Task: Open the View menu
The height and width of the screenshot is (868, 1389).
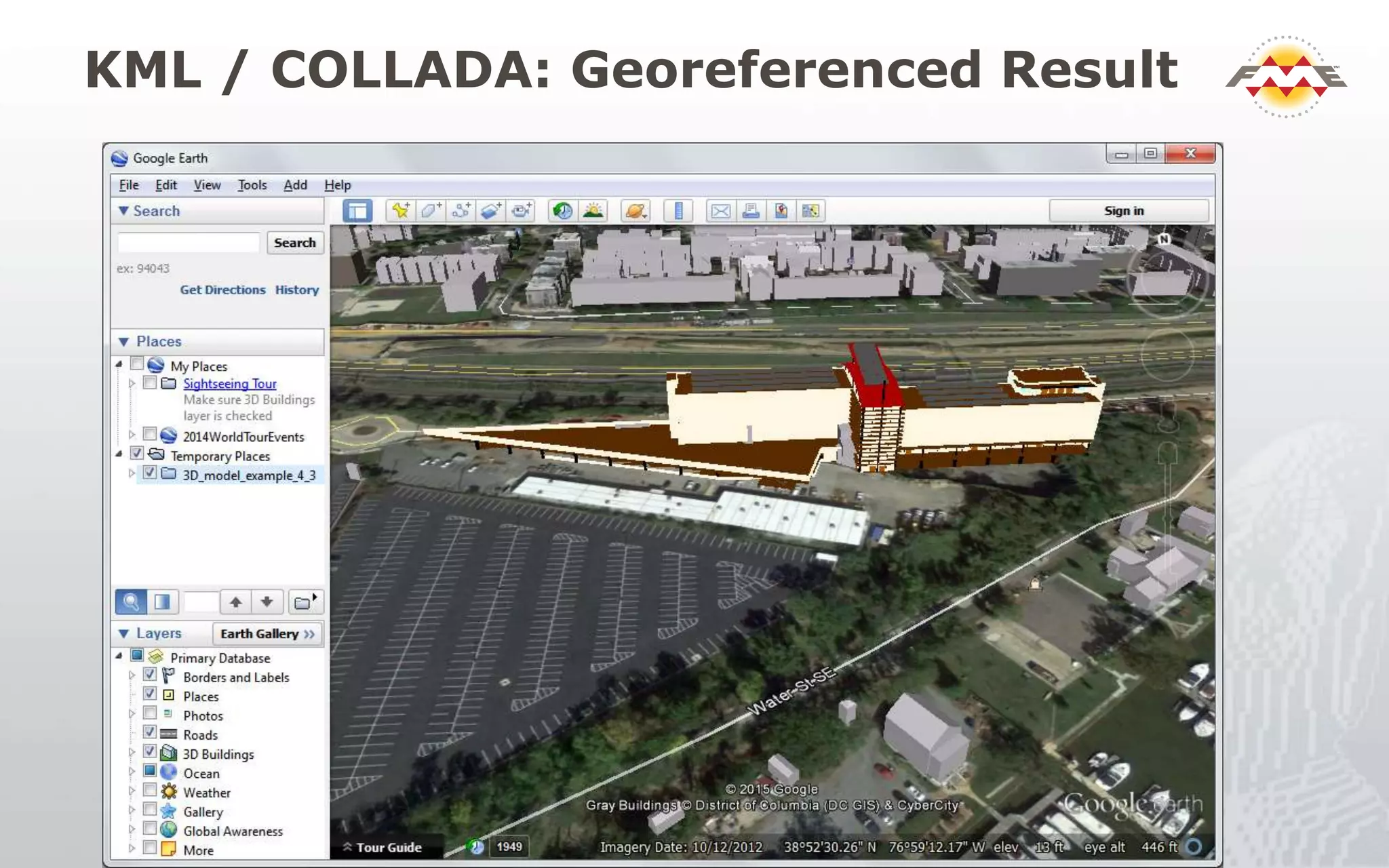Action: pyautogui.click(x=207, y=185)
